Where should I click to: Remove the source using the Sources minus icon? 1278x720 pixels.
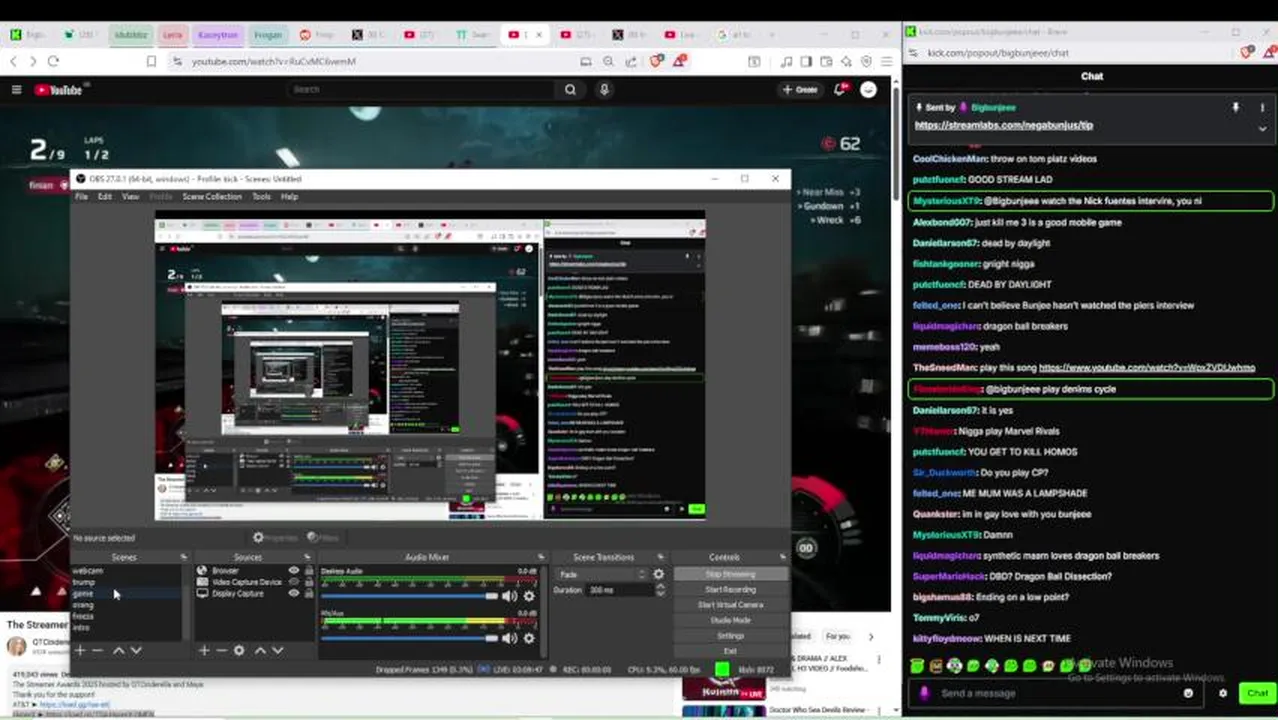(x=221, y=650)
